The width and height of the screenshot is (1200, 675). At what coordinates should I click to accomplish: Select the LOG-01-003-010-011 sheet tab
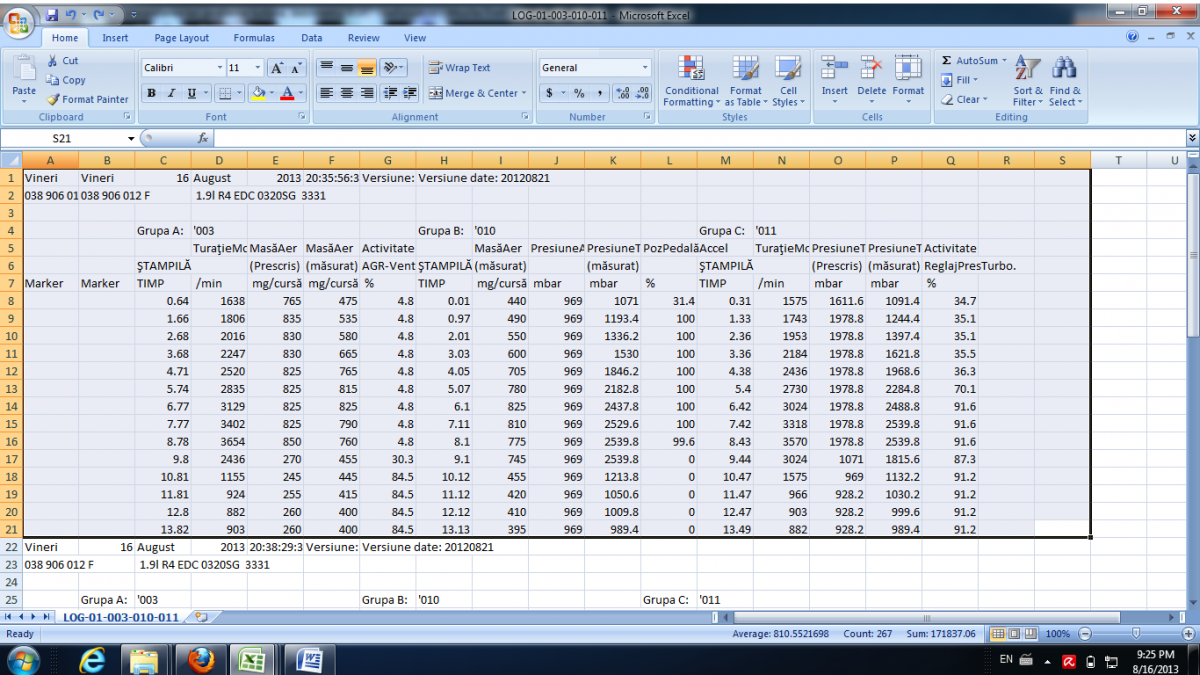121,617
